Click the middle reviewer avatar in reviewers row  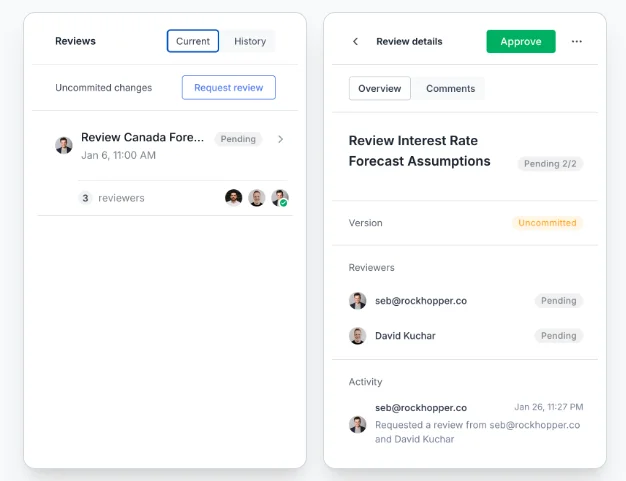coord(257,198)
